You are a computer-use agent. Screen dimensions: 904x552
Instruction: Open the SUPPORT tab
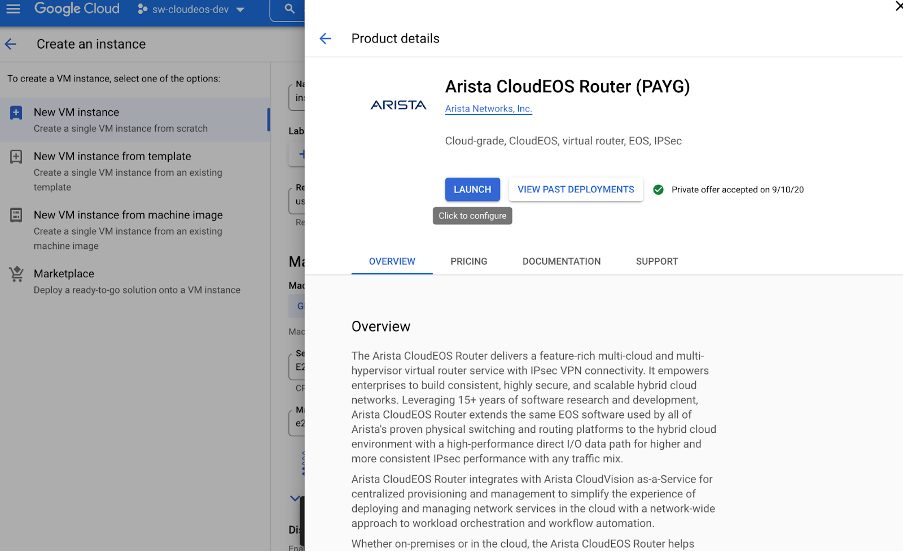(657, 261)
